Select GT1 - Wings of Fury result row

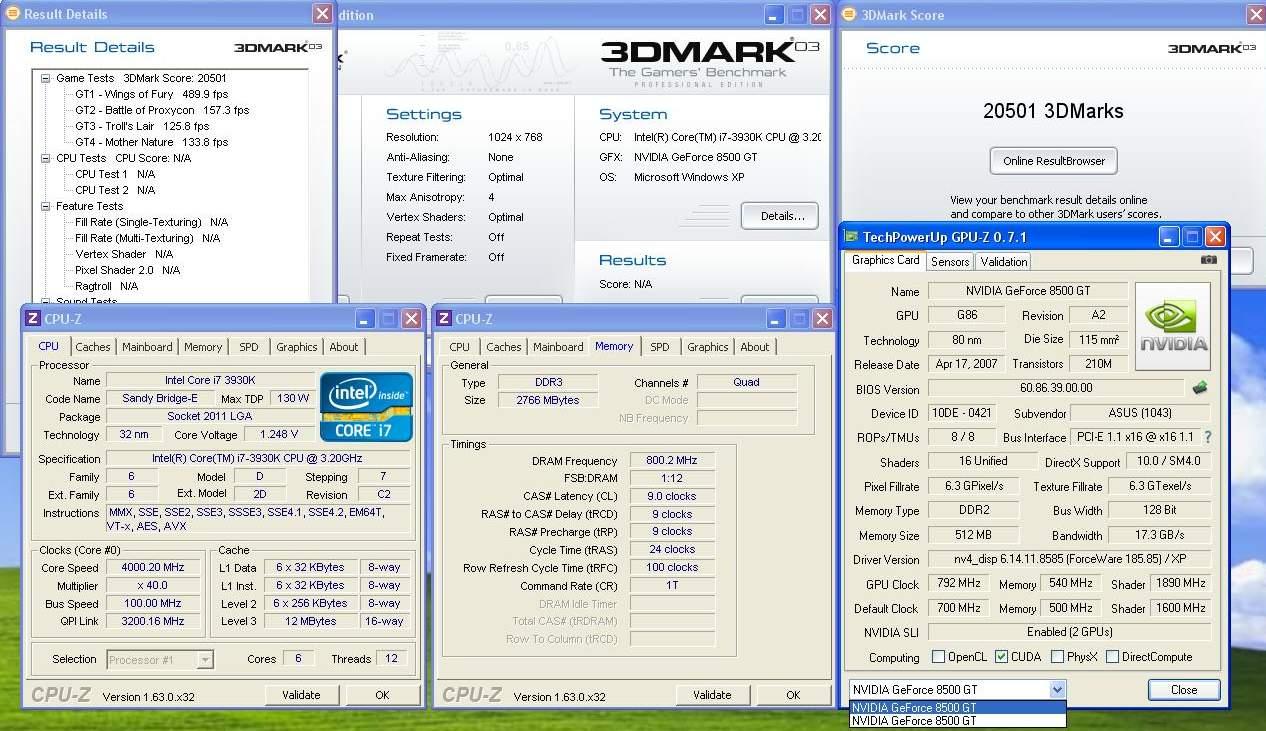click(151, 94)
